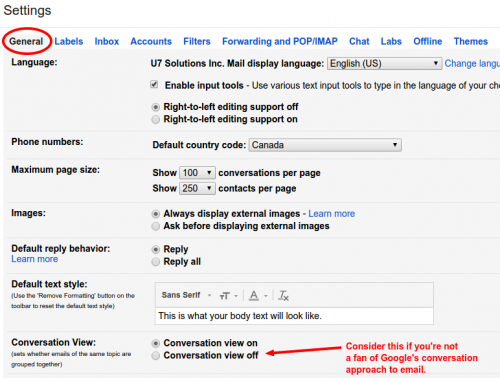The width and height of the screenshot is (500, 378).
Task: Click the Remove Formatting icon
Action: 283,296
